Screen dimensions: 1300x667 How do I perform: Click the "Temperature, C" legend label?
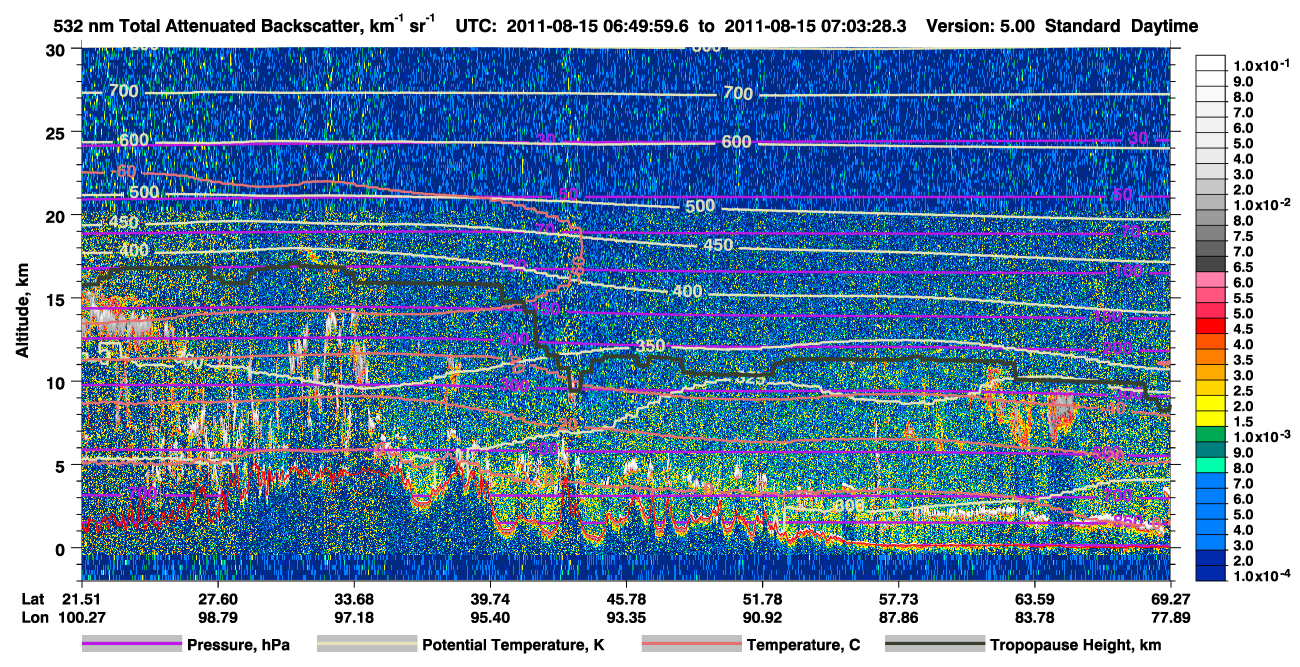(x=804, y=646)
